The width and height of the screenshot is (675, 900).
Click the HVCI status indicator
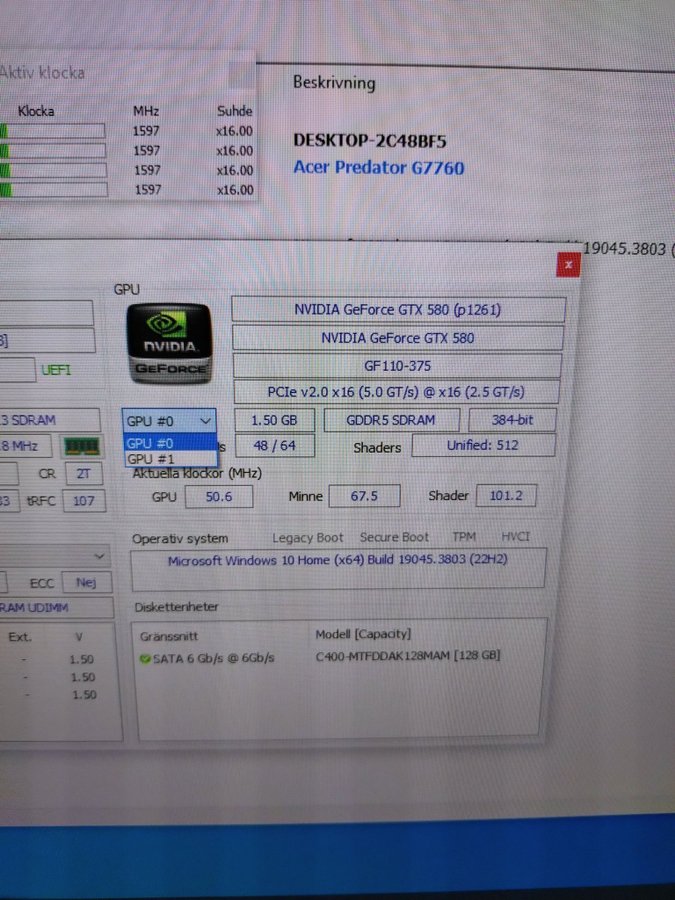click(516, 537)
